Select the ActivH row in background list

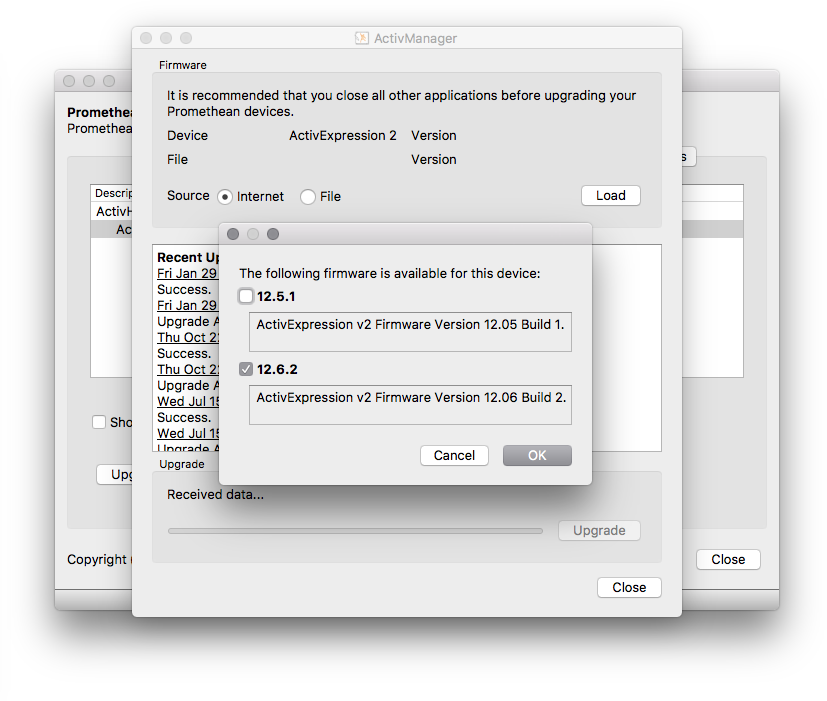111,211
